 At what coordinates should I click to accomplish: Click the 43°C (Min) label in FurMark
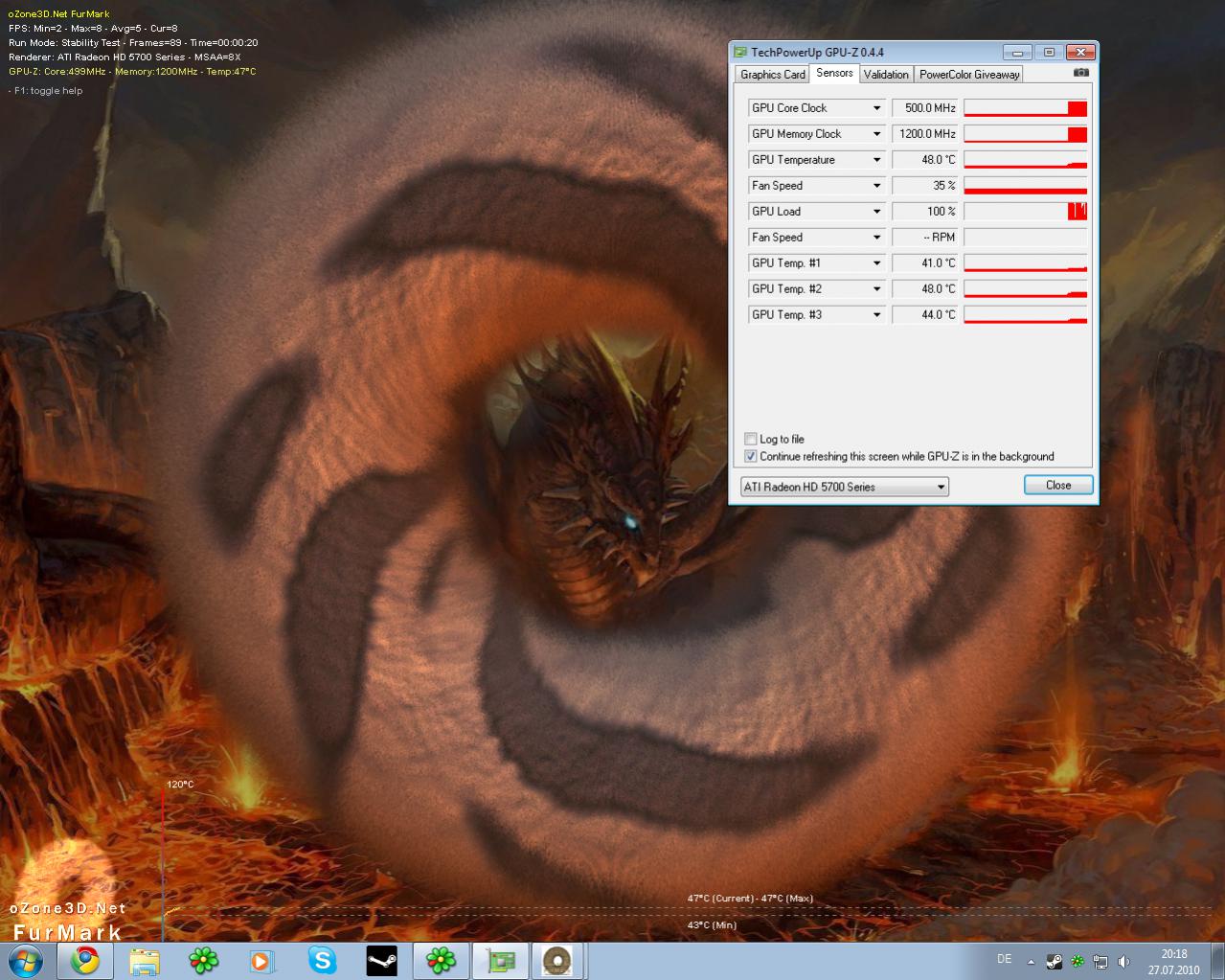[712, 925]
